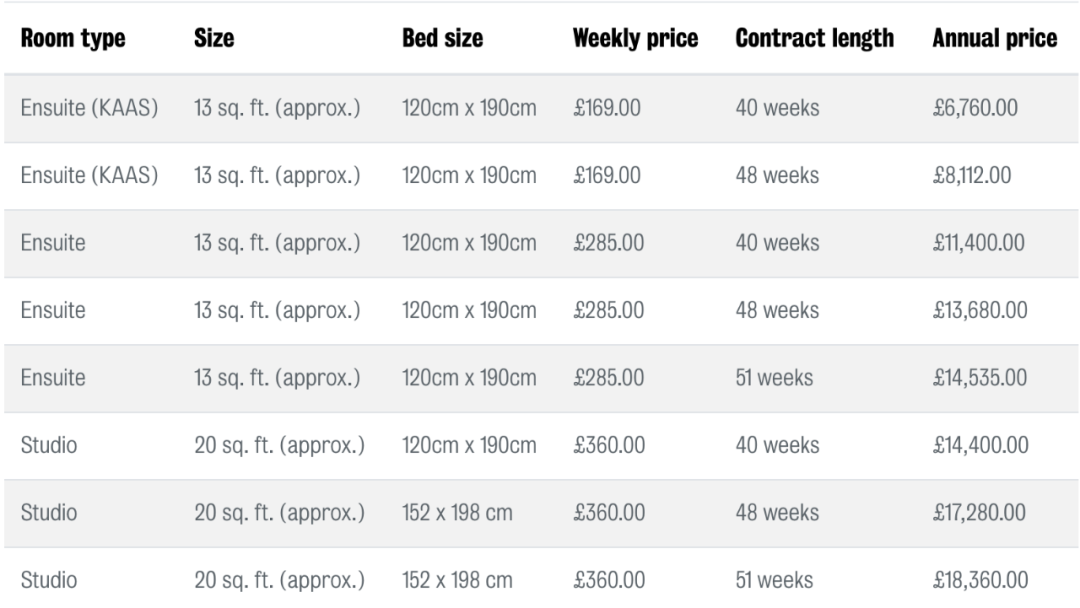1080x608 pixels.
Task: Click bed size in the £17,280.00 row
Action: point(456,513)
